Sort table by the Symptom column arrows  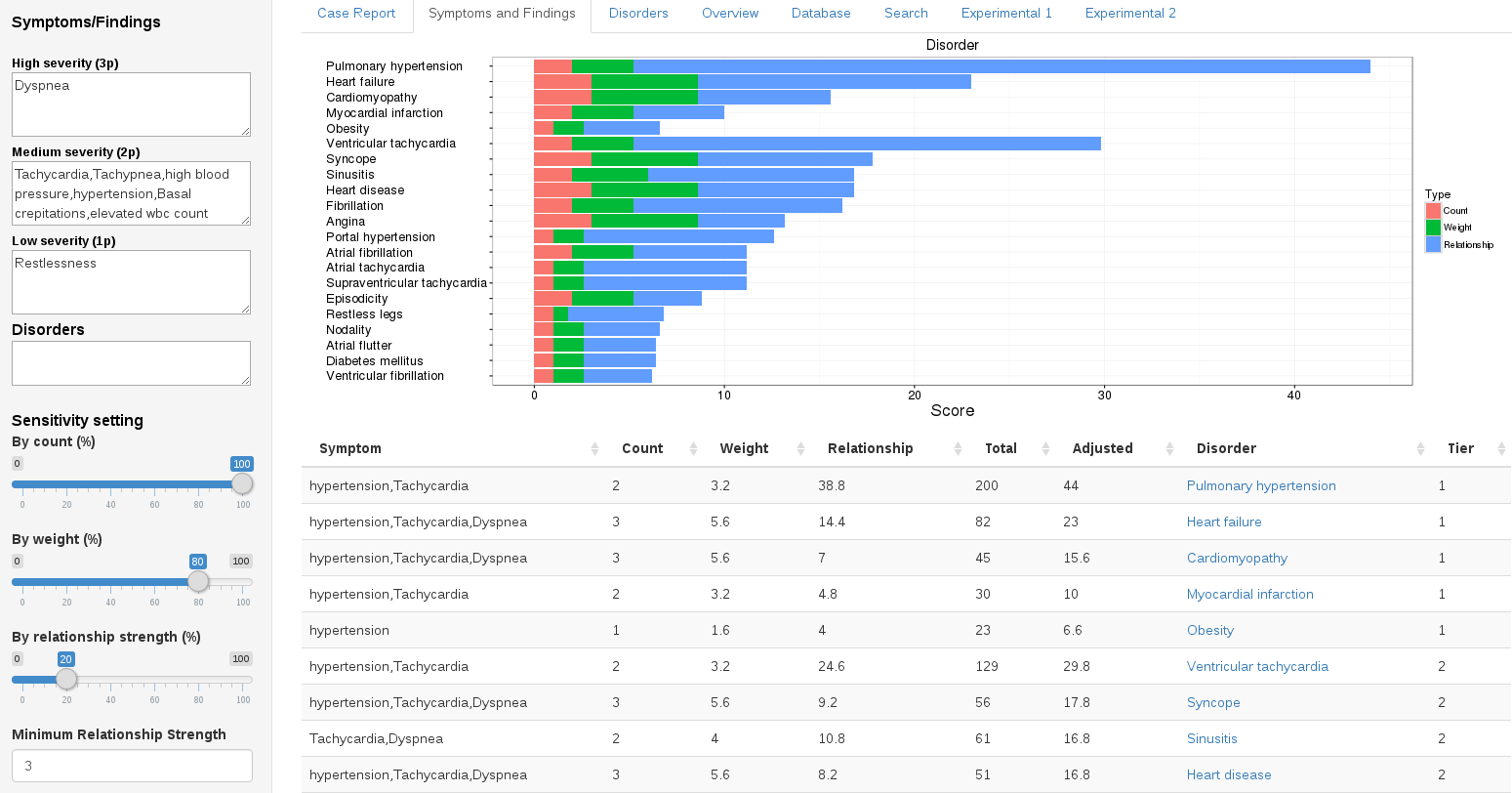pyautogui.click(x=595, y=449)
